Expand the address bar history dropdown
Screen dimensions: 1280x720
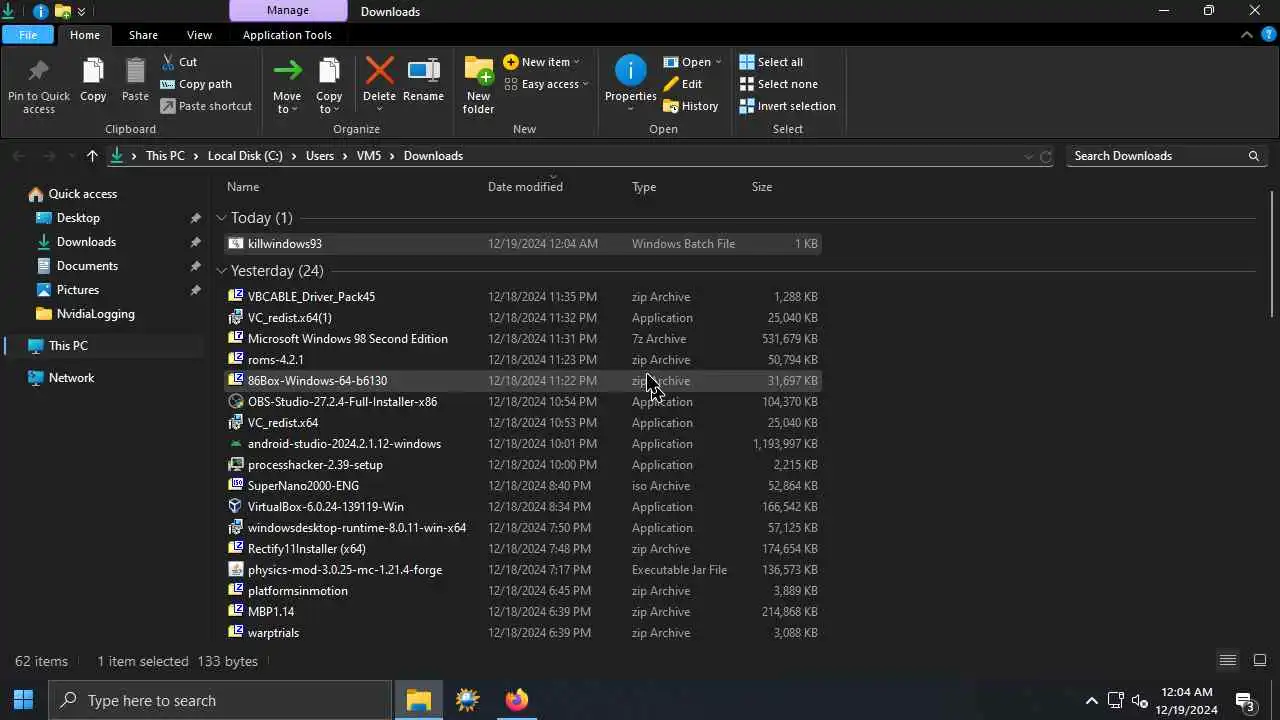[1028, 156]
